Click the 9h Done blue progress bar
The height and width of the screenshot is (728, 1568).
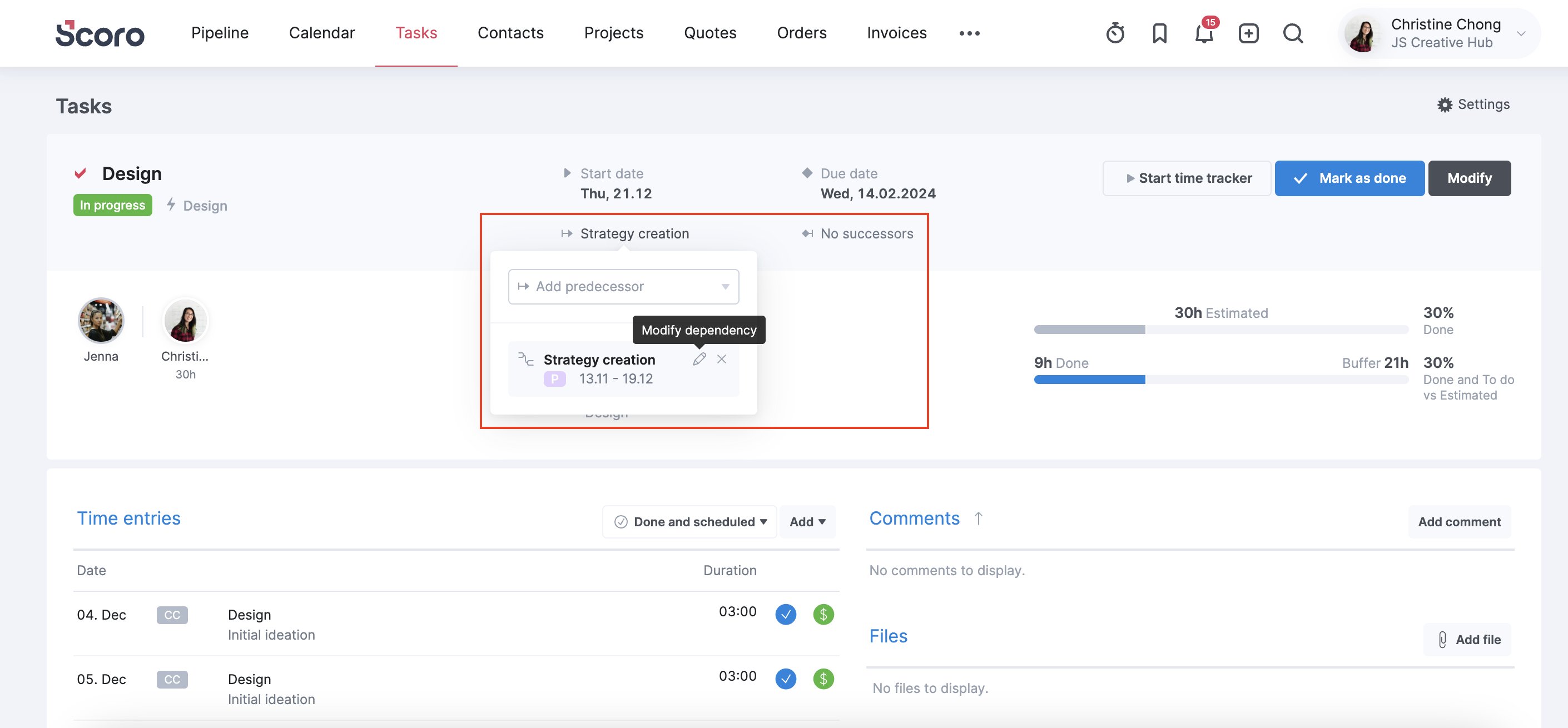click(1090, 380)
